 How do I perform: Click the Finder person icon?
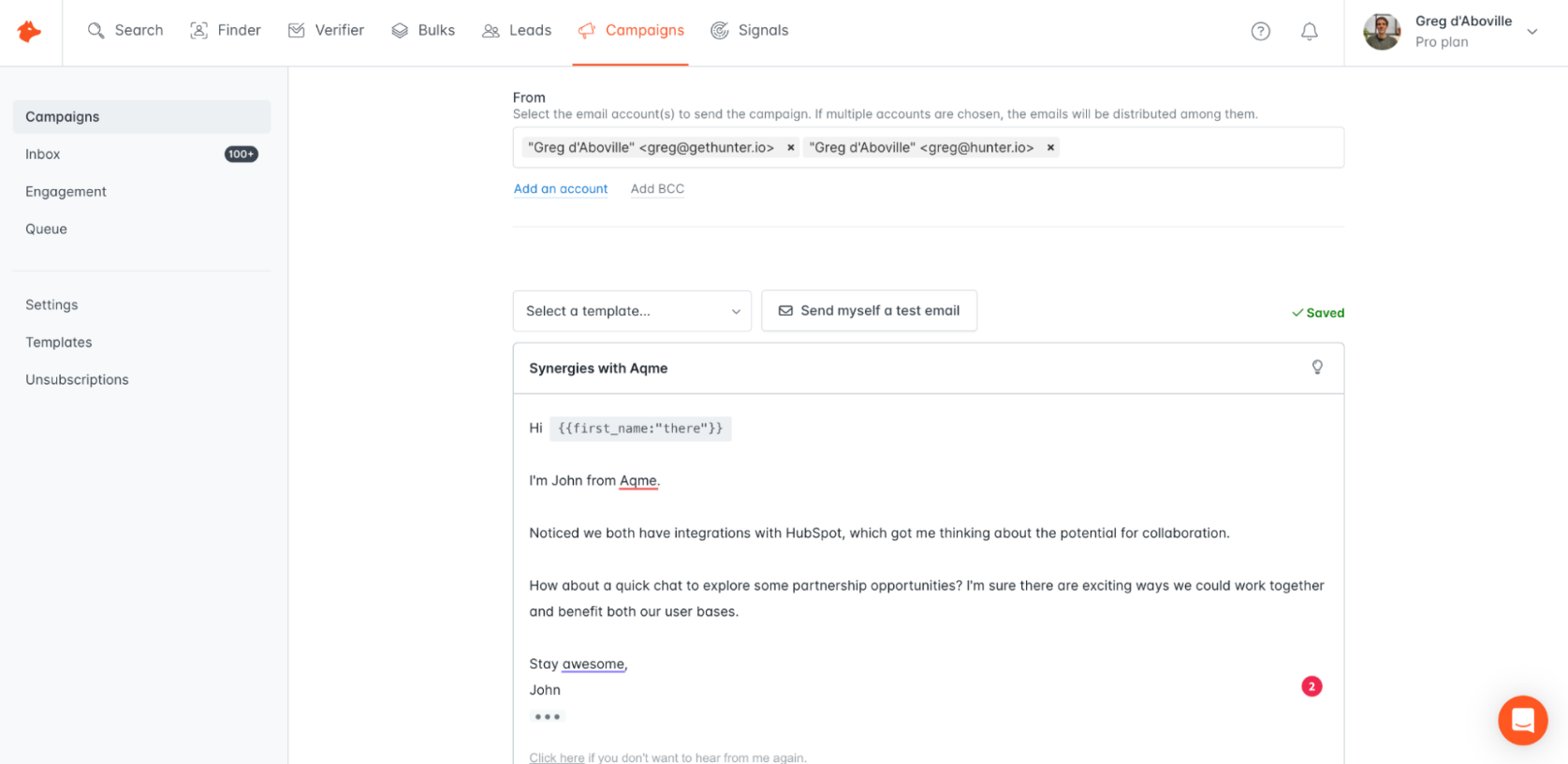198,31
